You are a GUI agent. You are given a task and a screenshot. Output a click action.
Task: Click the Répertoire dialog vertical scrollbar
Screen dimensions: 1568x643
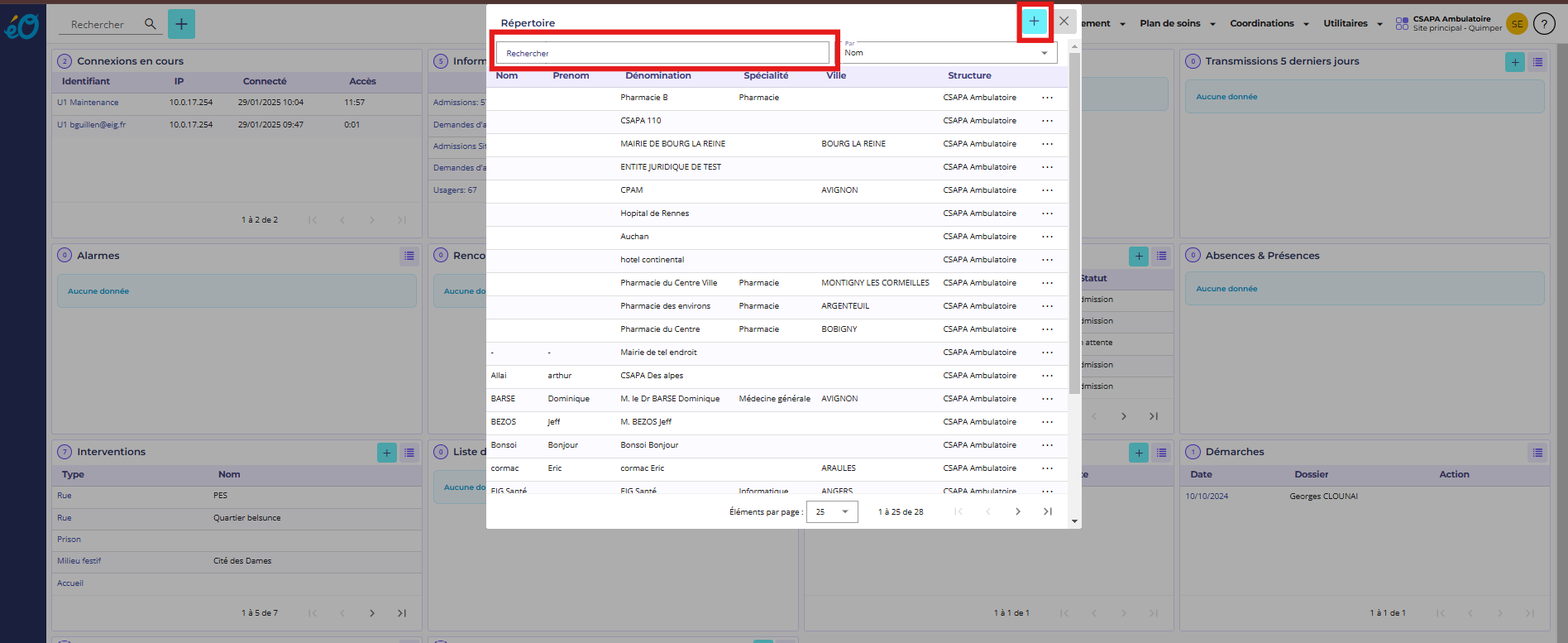(1074, 223)
